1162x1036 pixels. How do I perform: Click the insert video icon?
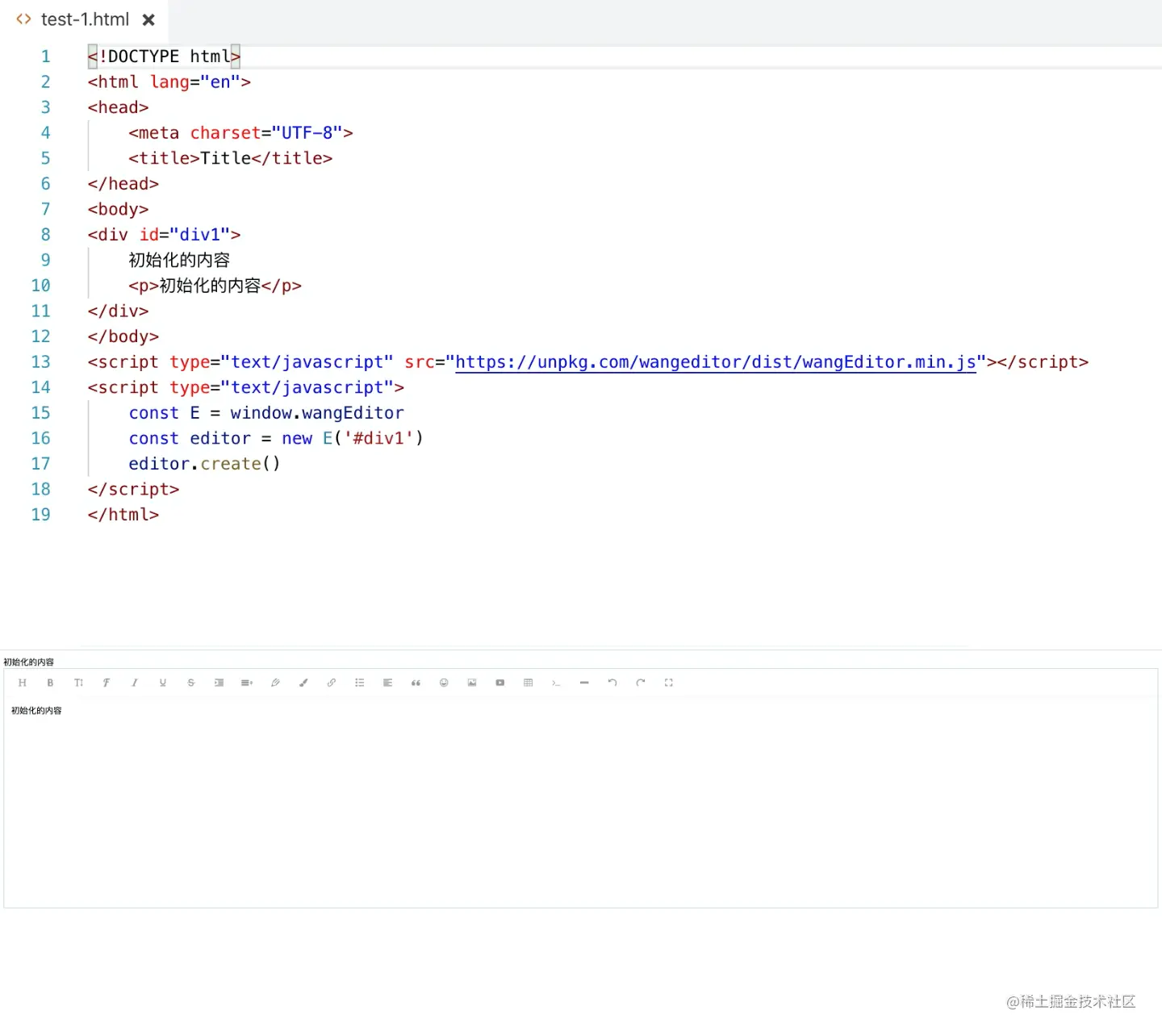coord(500,683)
